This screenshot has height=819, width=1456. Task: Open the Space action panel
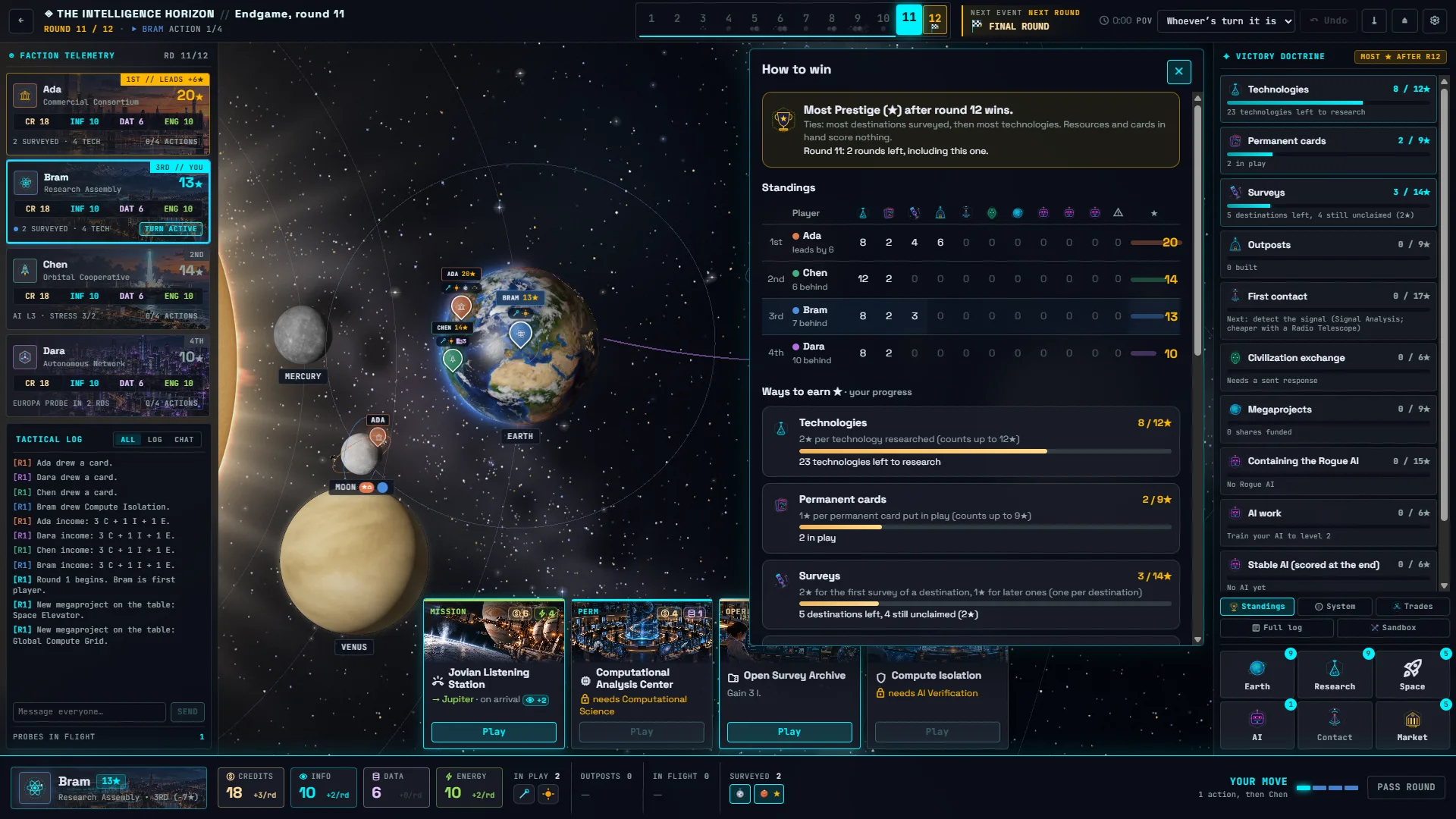pos(1411,674)
